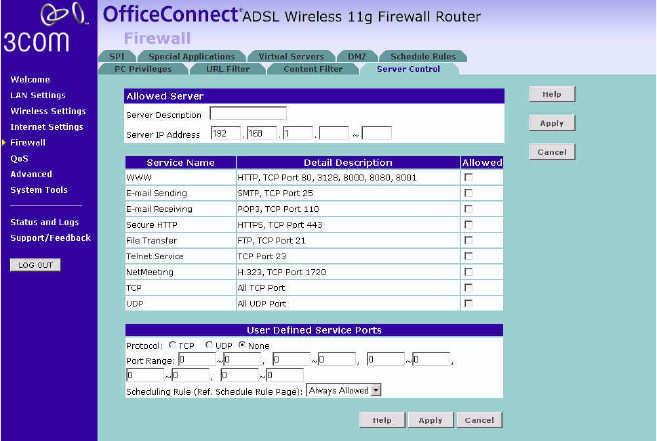Image resolution: width=657 pixels, height=441 pixels.
Task: Click 'SMTP, TCP Port 25' description
Action: pos(275,193)
